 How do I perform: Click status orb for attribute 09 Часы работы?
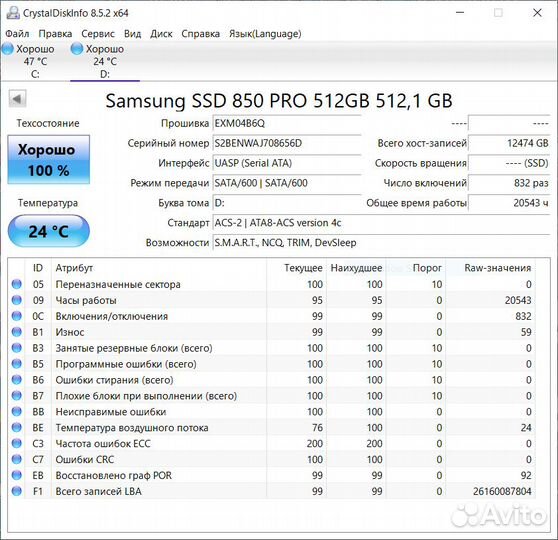click(16, 300)
